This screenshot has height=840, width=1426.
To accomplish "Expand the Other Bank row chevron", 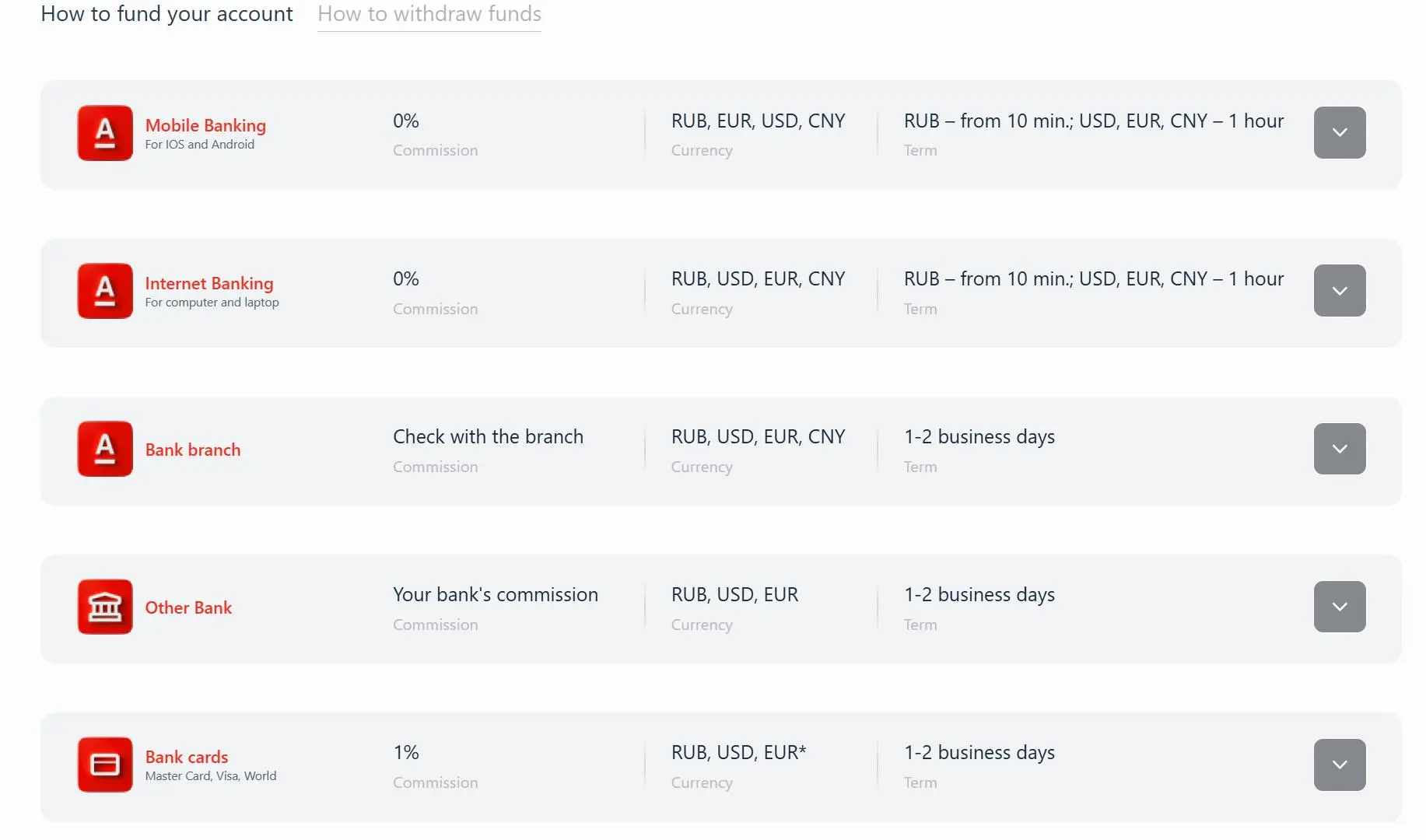I will pos(1340,607).
